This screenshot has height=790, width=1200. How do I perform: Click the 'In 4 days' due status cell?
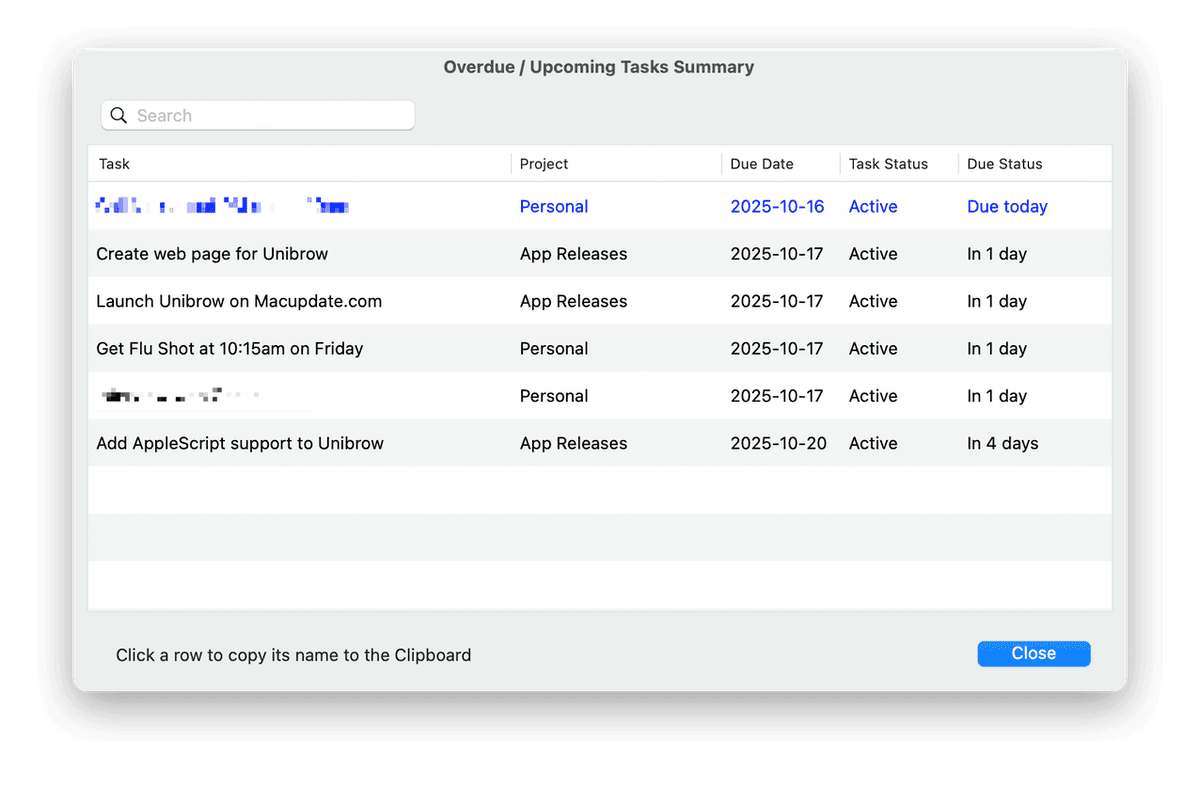[x=1002, y=443]
